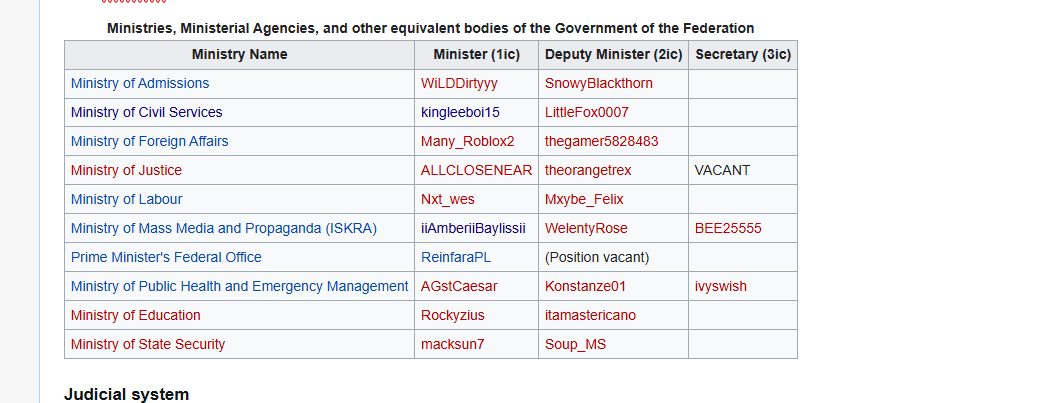Viewport: 1050px width, 403px height.
Task: Open Ministry of Mass Media and Propaganda (ISKRA)
Action: pos(223,228)
